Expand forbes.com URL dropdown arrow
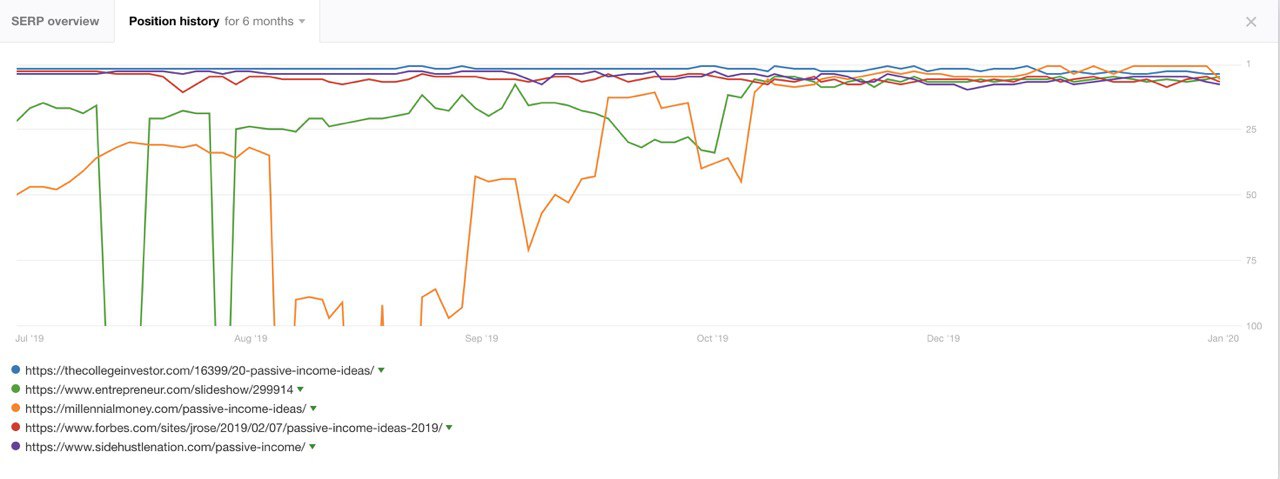The height and width of the screenshot is (479, 1280). [449, 427]
